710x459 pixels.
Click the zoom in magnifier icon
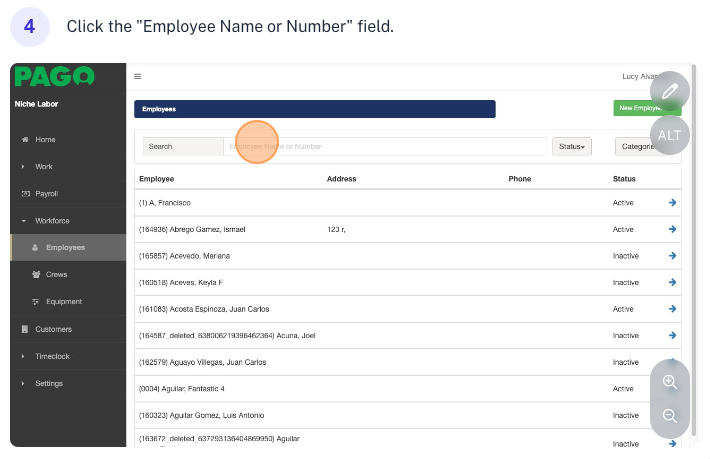pos(670,382)
